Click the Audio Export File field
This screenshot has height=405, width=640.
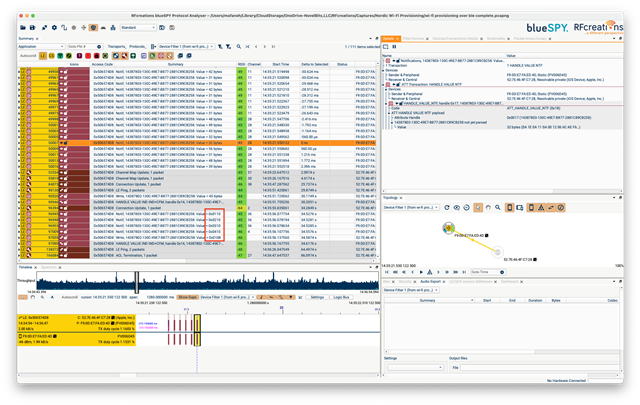[x=539, y=367]
